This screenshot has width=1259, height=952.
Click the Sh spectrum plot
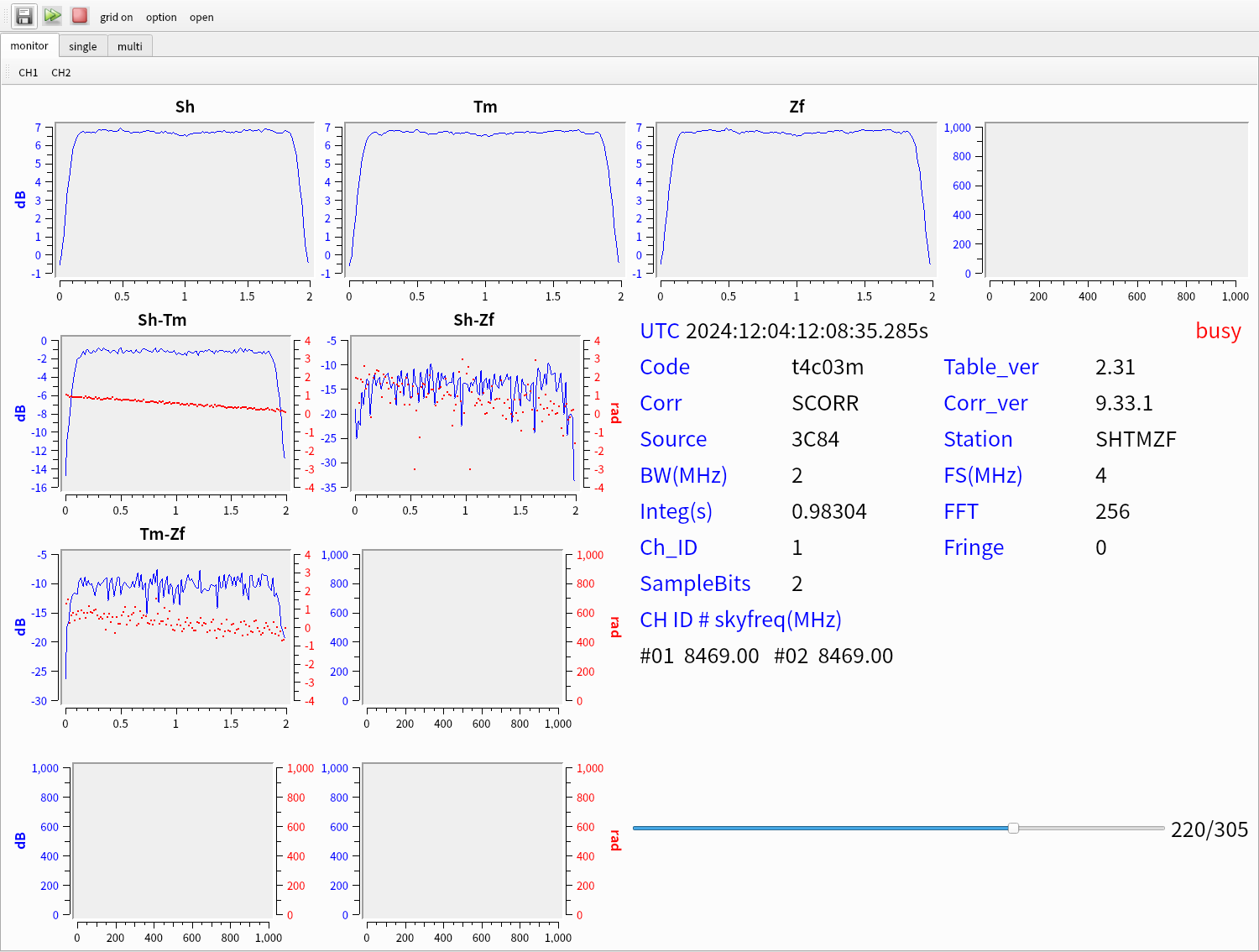click(184, 200)
